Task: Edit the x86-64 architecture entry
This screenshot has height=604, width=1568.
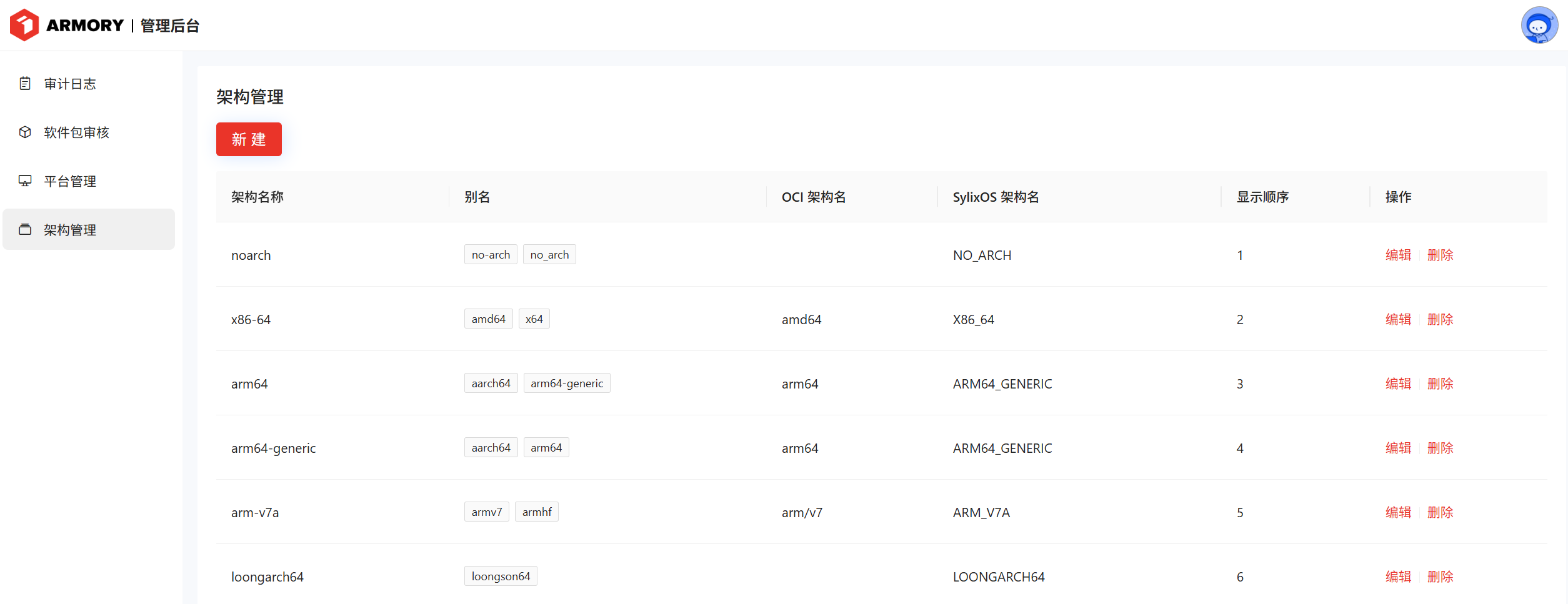Action: click(1398, 319)
